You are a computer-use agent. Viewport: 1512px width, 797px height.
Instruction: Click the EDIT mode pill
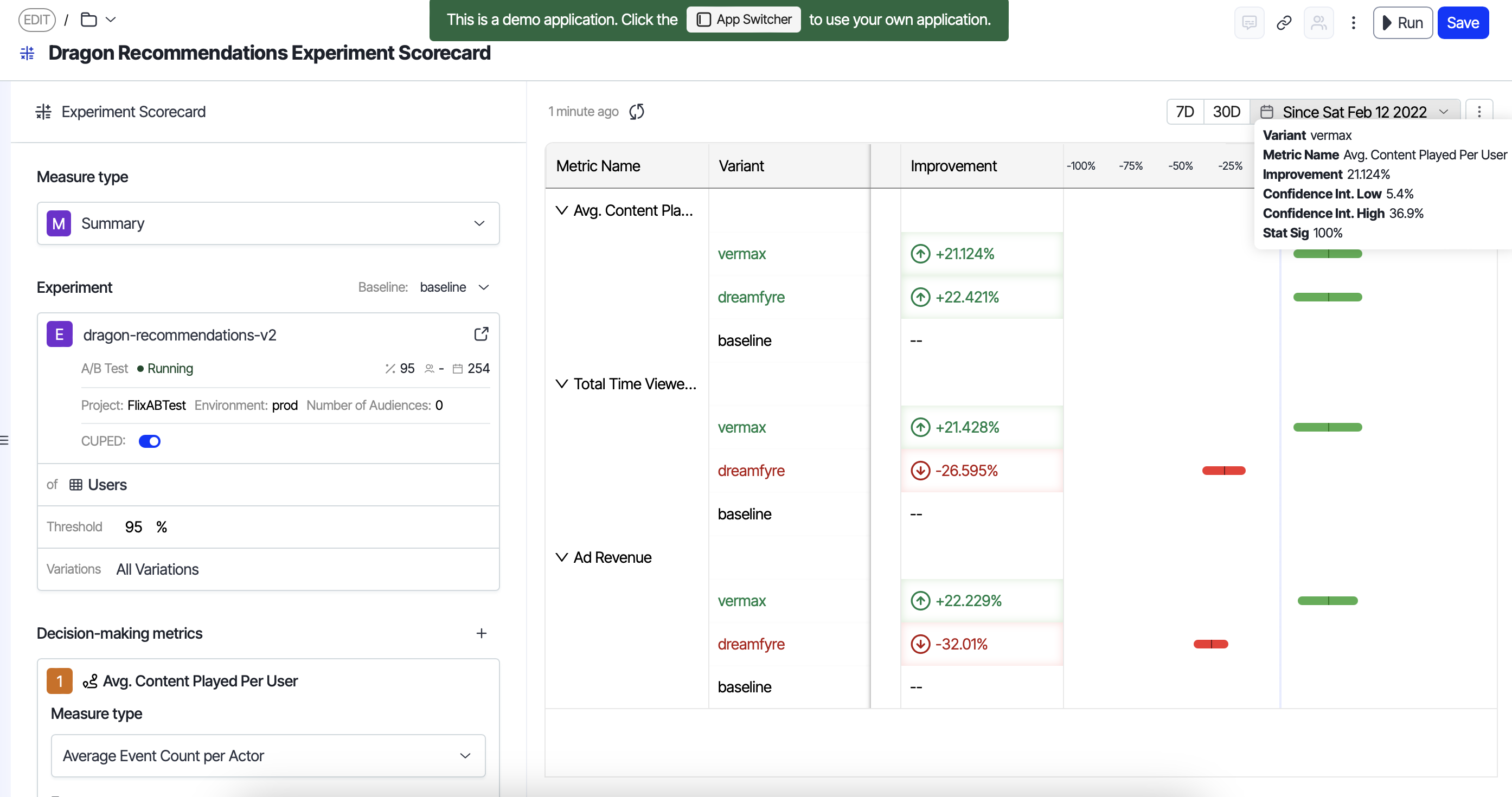pyautogui.click(x=37, y=20)
